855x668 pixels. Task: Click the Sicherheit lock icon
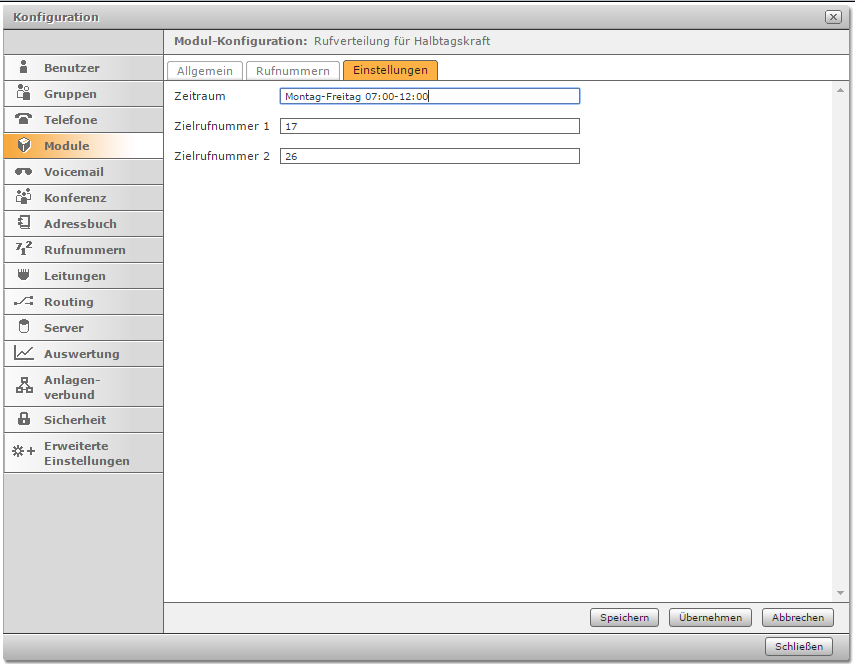(24, 420)
